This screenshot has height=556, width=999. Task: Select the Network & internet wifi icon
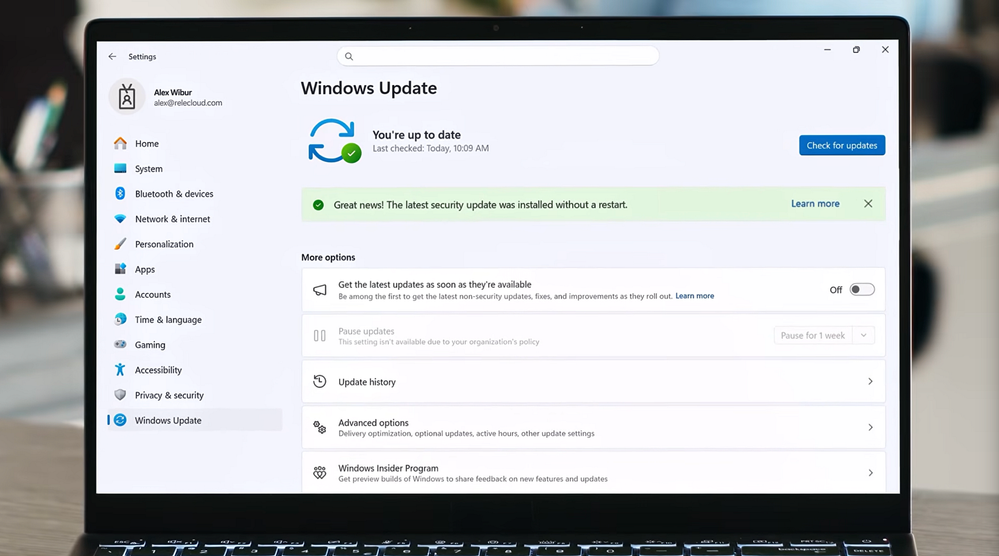(120, 218)
